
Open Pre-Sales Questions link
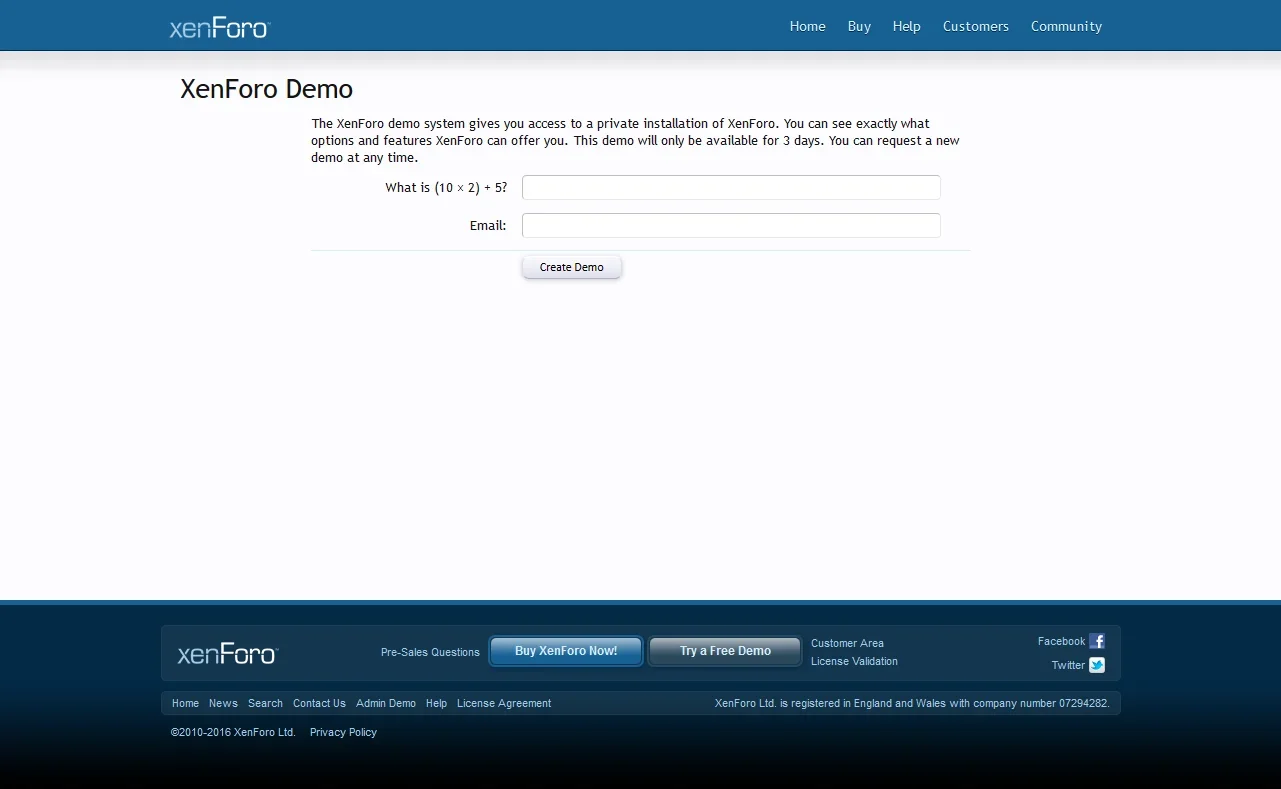[x=430, y=652]
